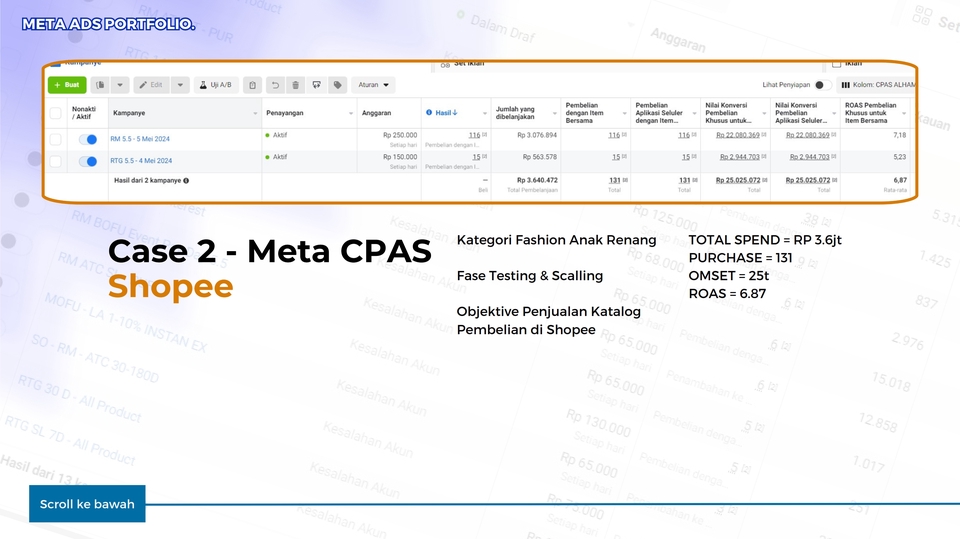Open campaign RM 5.5 - 5 Mei 2024
Viewport: 960px width, 539px height.
coord(140,139)
